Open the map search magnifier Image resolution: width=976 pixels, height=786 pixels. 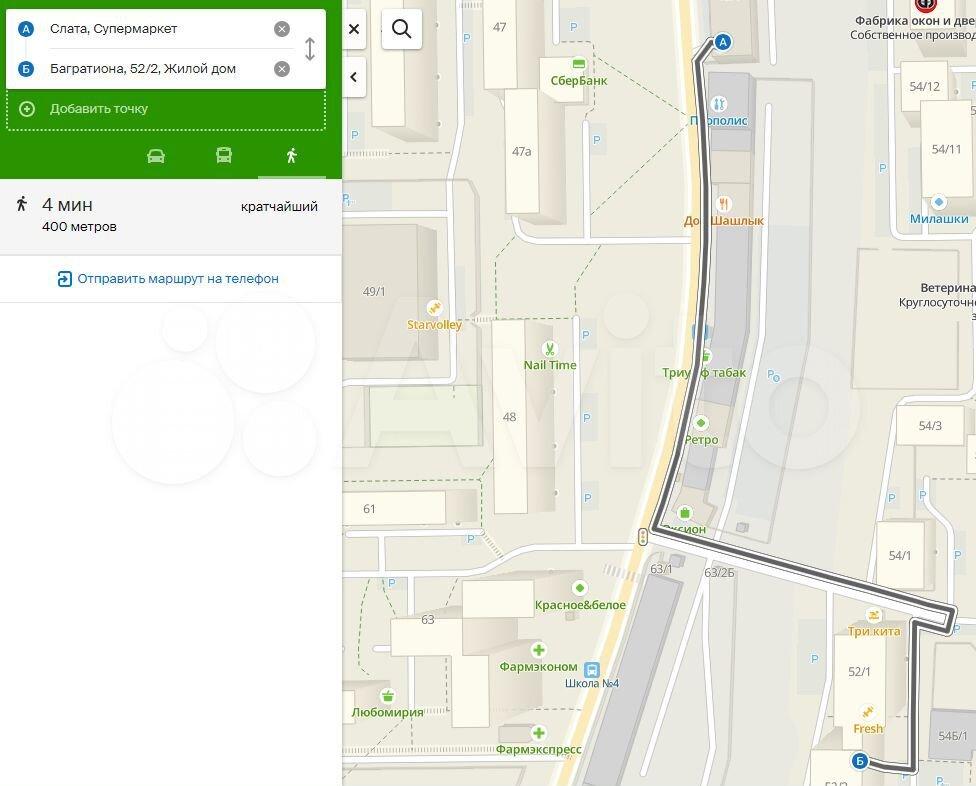(x=402, y=29)
